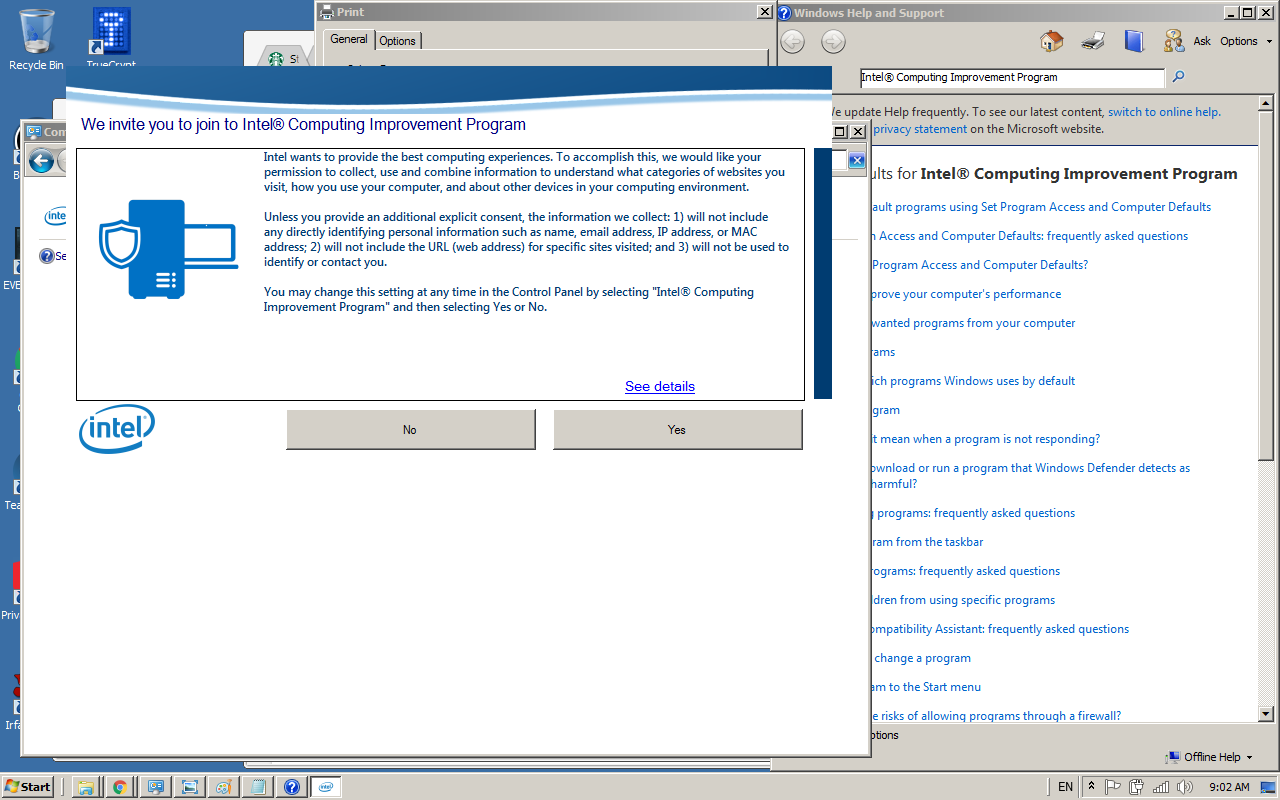
Task: Open result about Set Program Access defaults
Action: point(1040,207)
